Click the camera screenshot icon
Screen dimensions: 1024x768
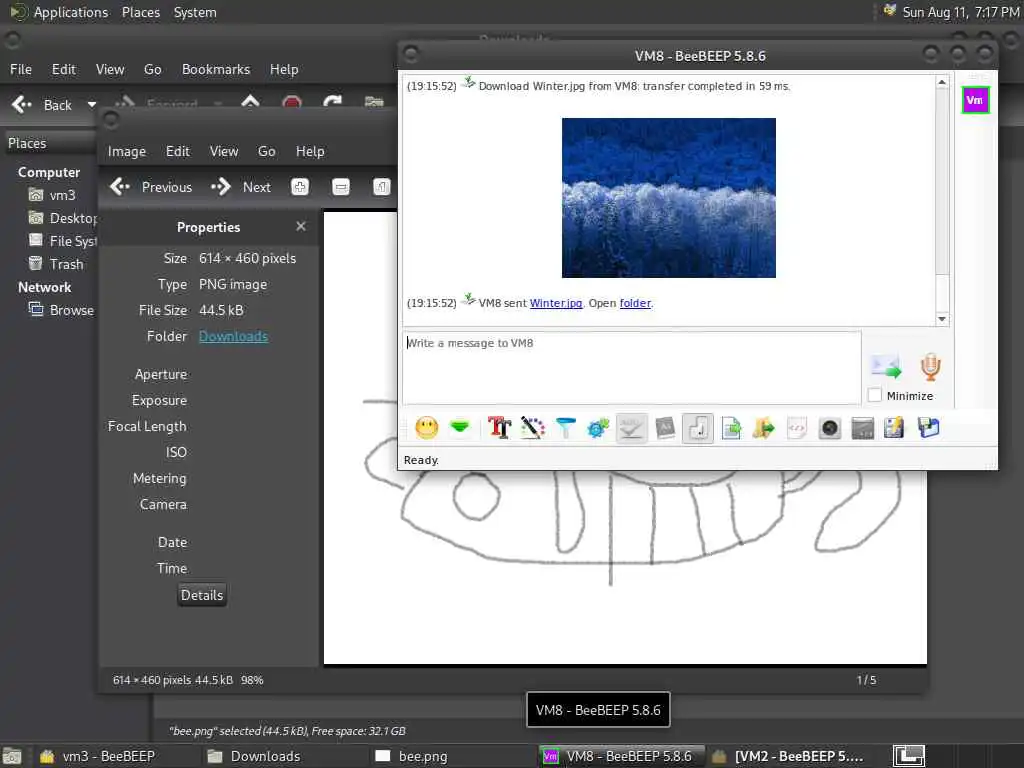pyautogui.click(x=829, y=428)
